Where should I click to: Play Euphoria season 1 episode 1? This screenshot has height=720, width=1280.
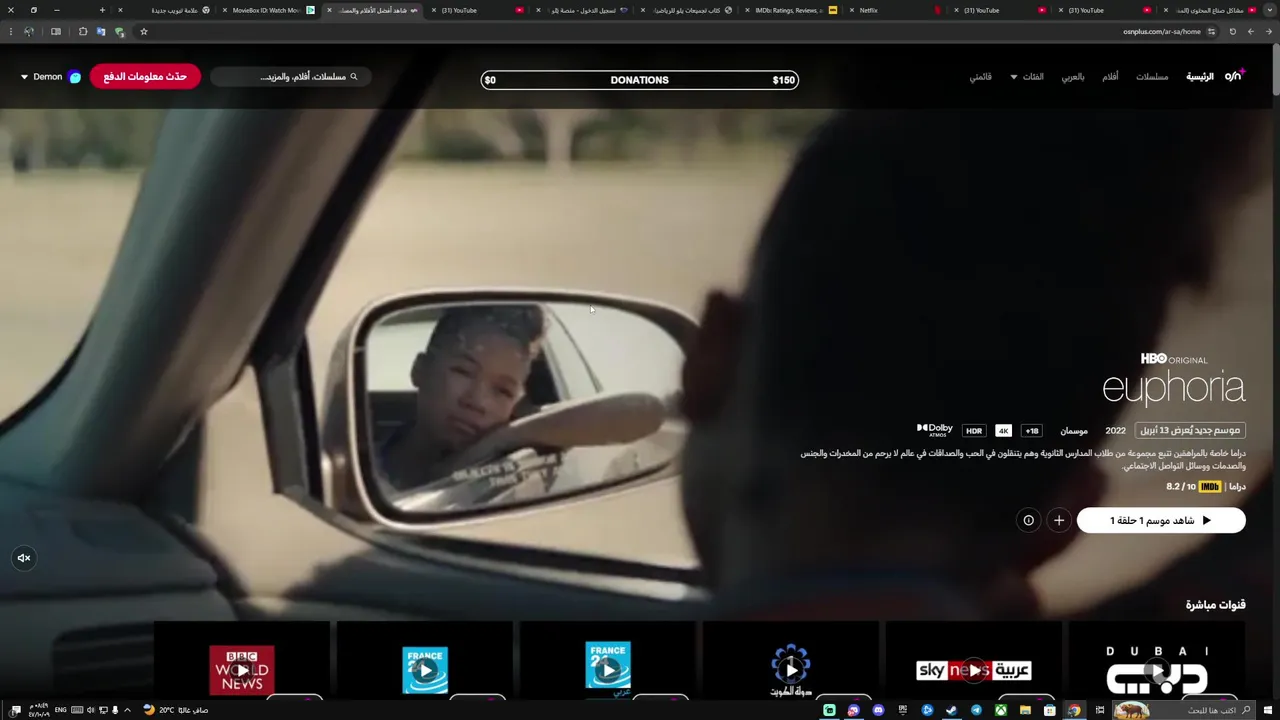pos(1161,520)
